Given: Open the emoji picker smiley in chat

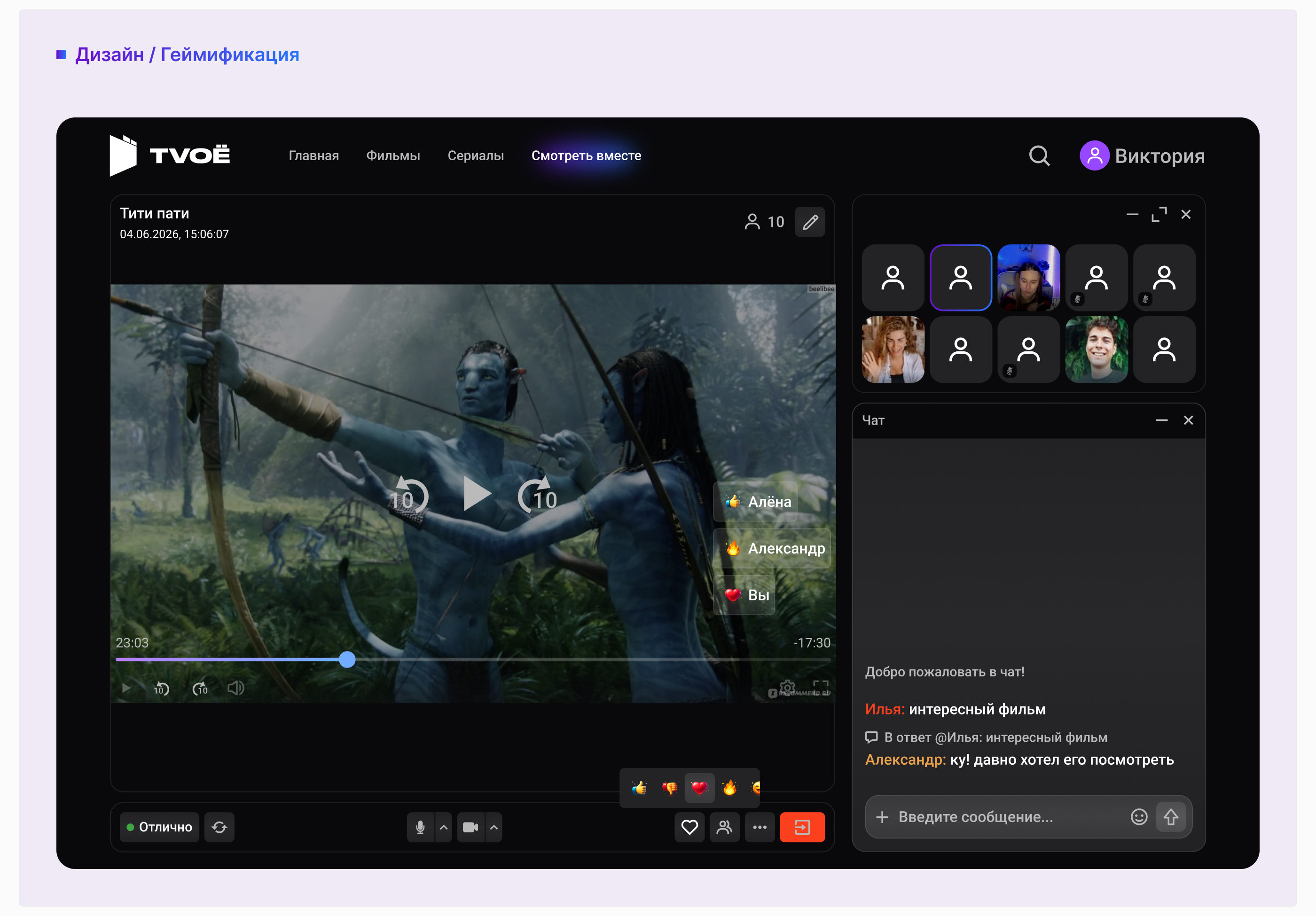Looking at the screenshot, I should point(1139,817).
